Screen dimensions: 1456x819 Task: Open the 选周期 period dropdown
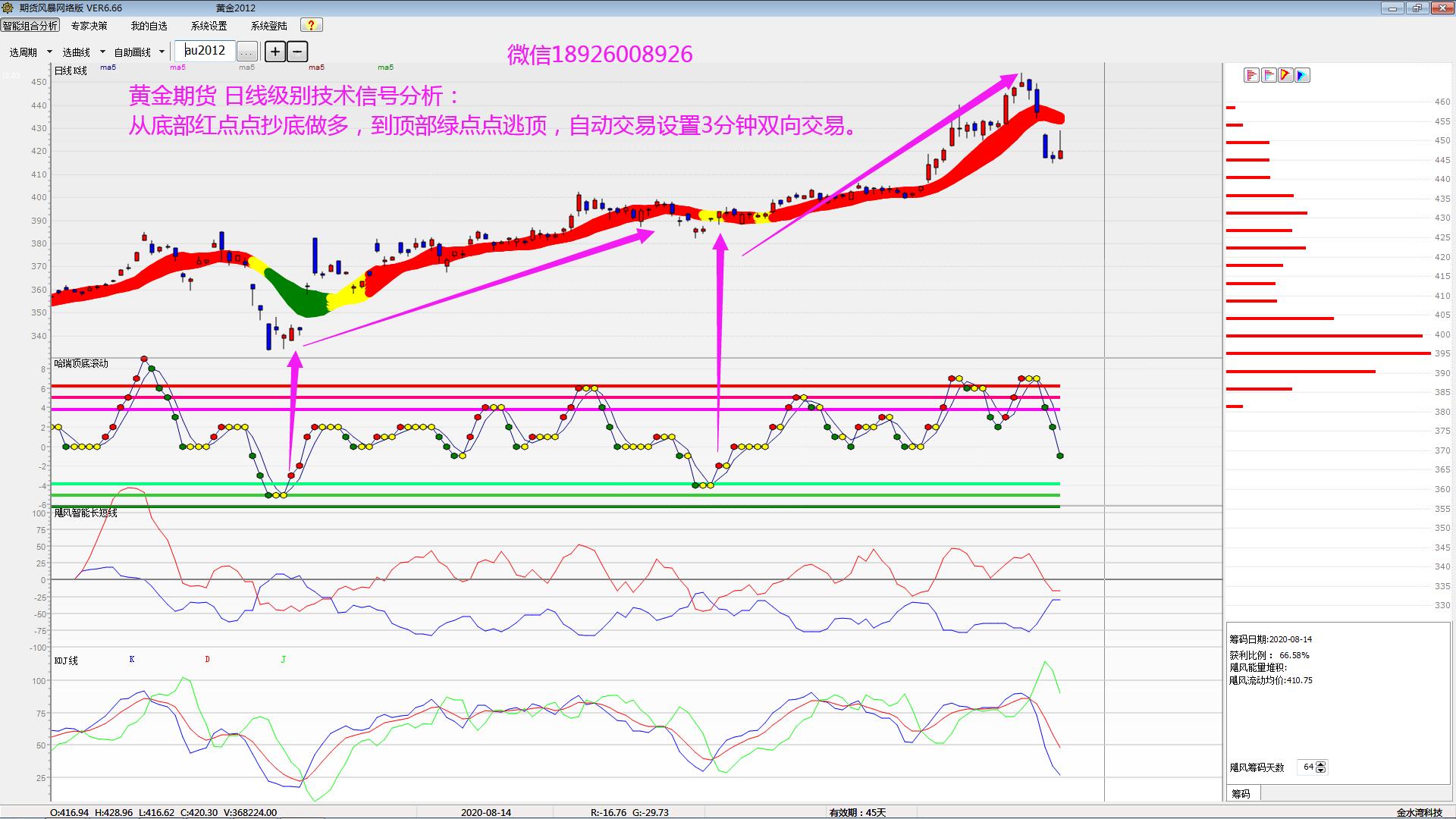tap(30, 52)
